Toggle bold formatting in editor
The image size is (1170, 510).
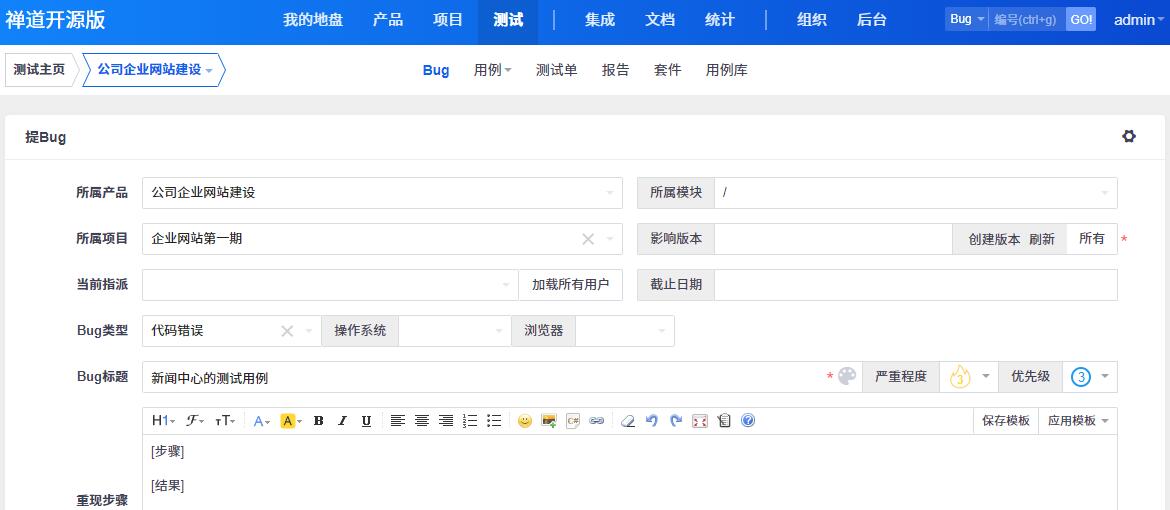[318, 421]
